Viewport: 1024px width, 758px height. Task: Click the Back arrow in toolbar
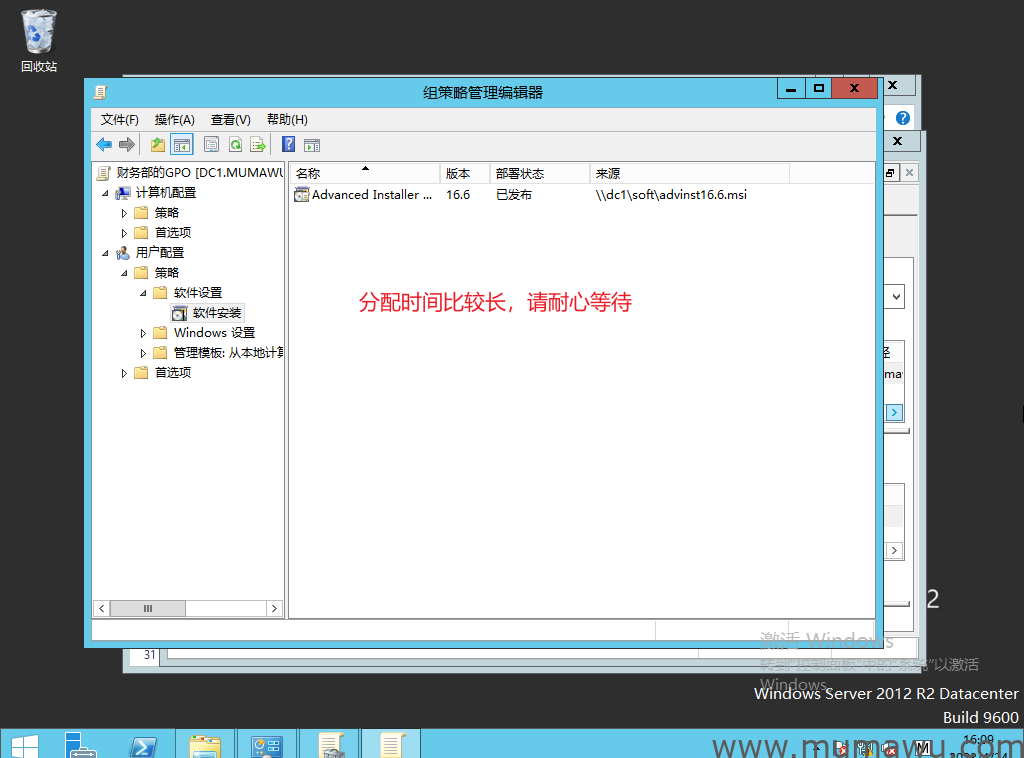[104, 144]
